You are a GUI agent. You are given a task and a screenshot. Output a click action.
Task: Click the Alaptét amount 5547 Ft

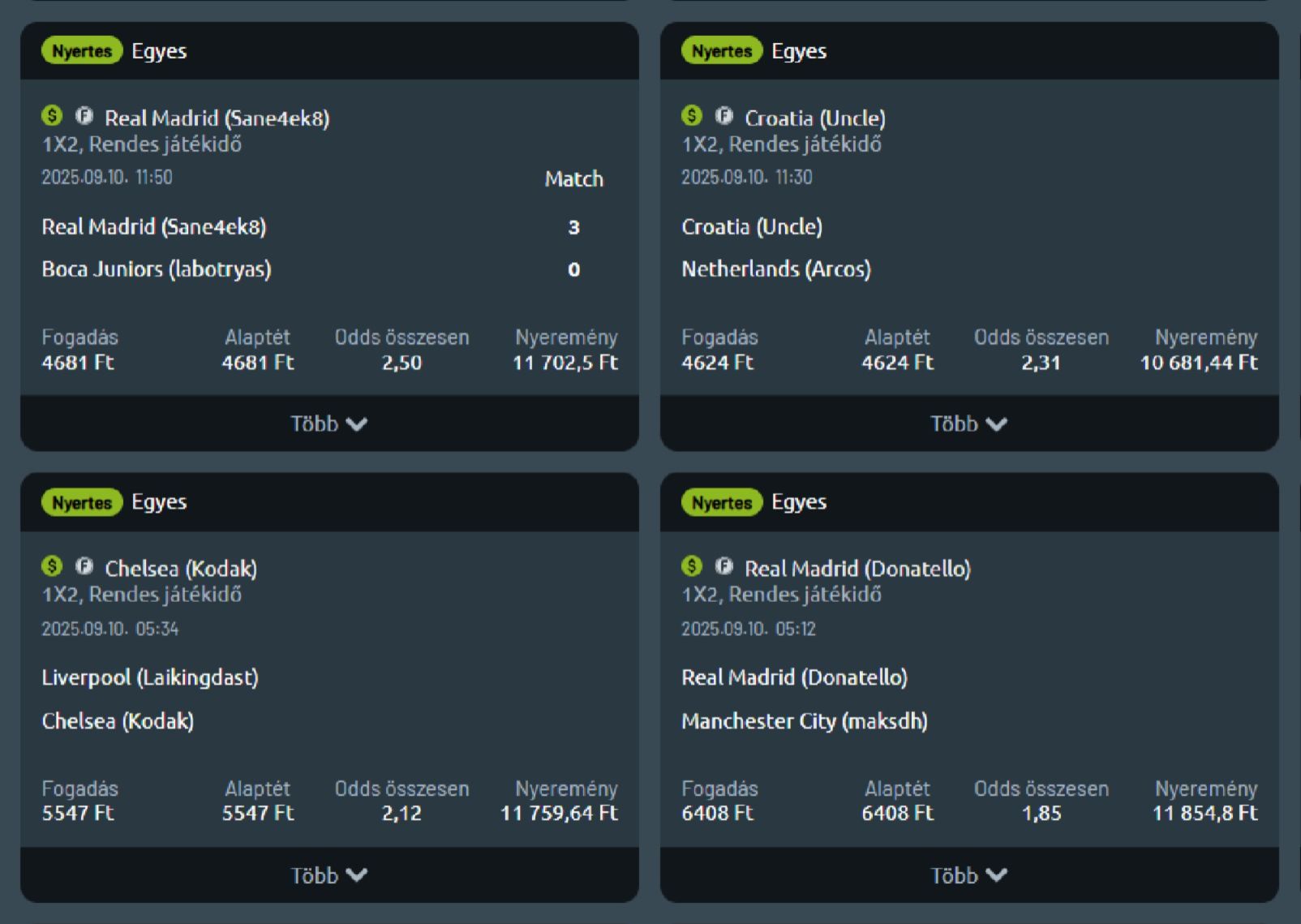[x=258, y=813]
